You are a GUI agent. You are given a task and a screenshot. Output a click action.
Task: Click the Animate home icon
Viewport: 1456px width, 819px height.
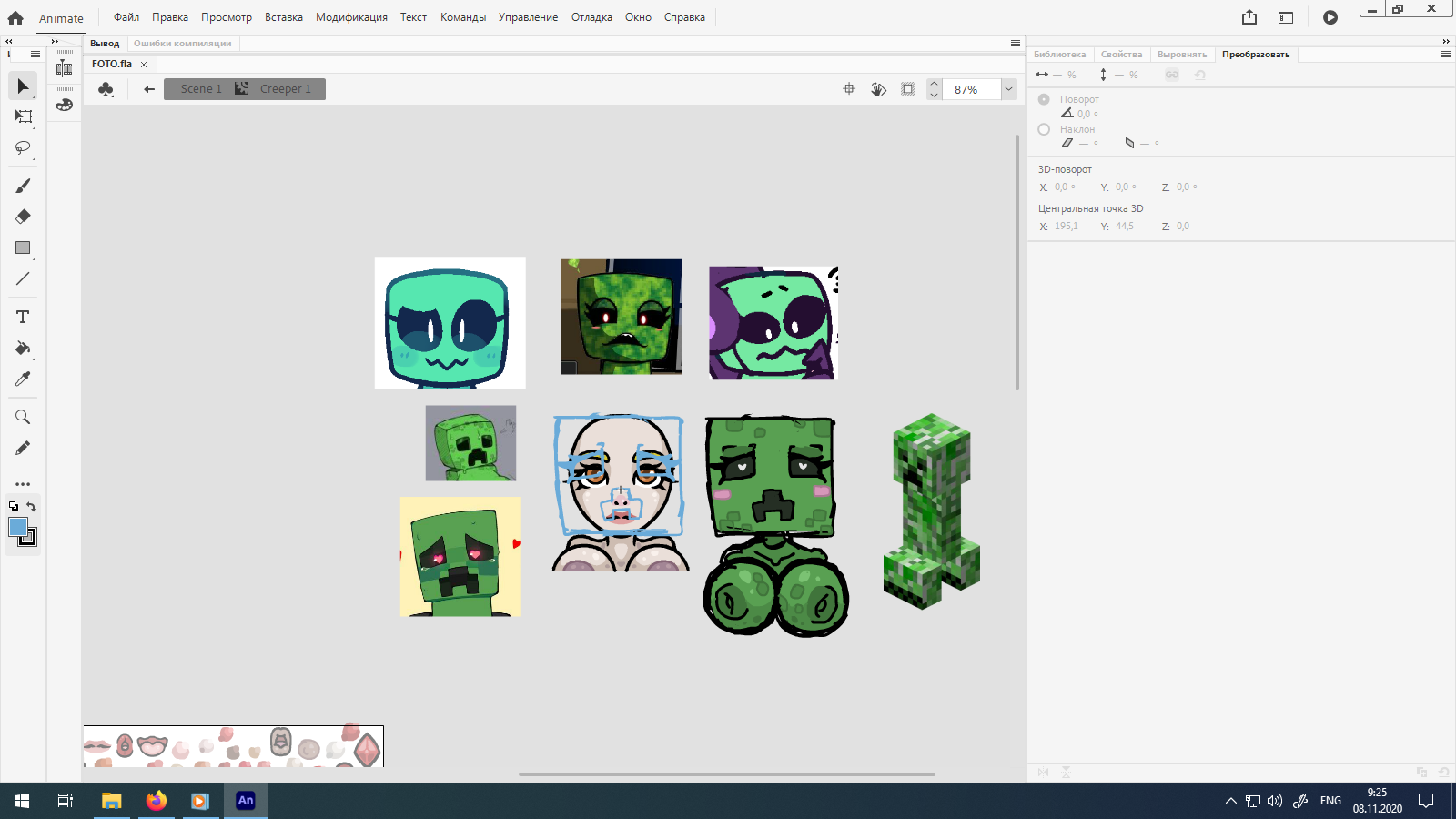[15, 17]
